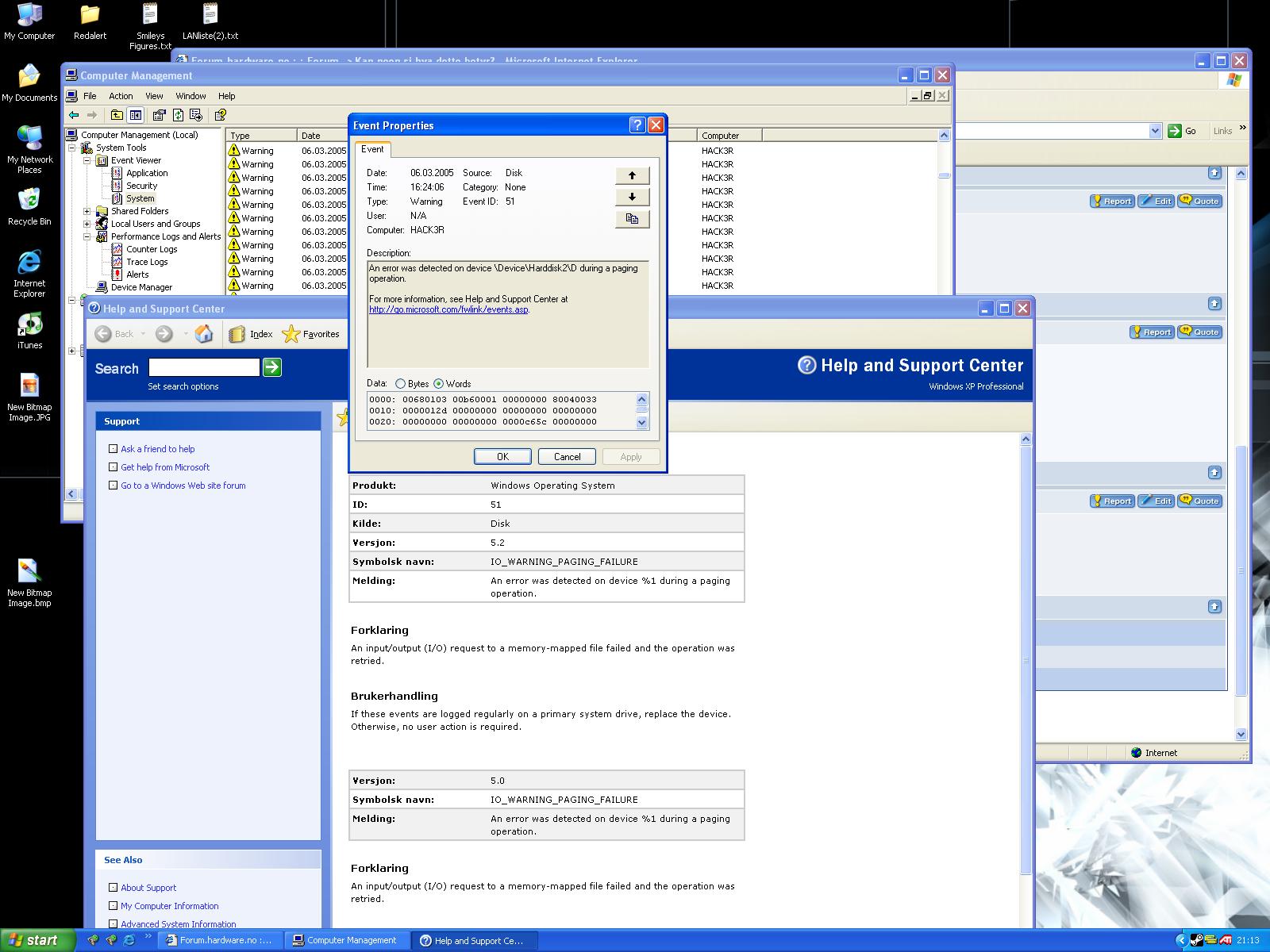The height and width of the screenshot is (952, 1270).
Task: Expand Shared Folders tree node
Action: click(87, 211)
